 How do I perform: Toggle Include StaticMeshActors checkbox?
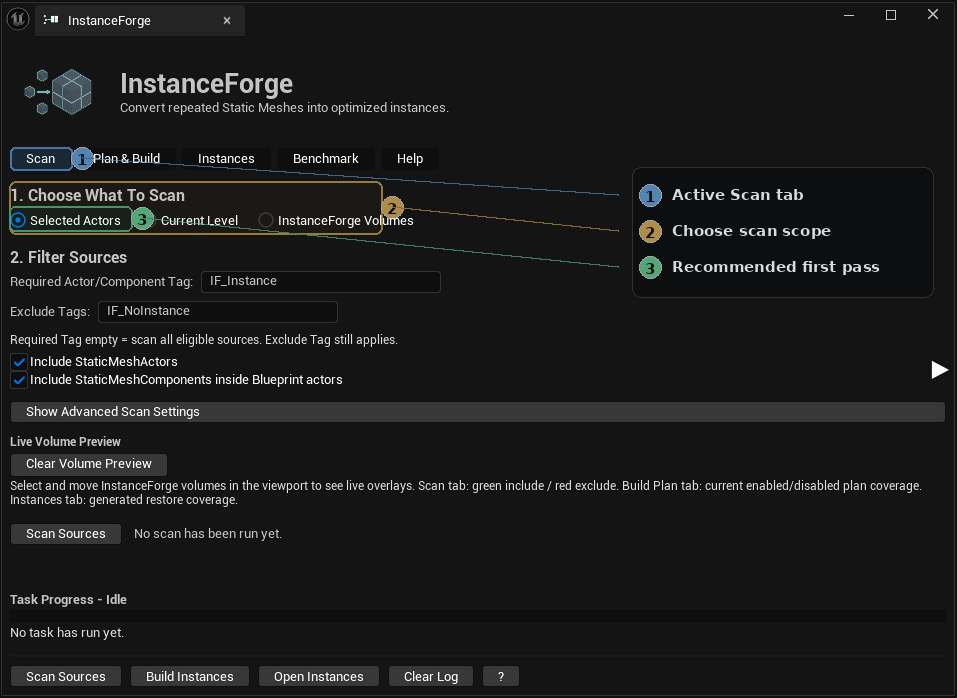pyautogui.click(x=19, y=362)
